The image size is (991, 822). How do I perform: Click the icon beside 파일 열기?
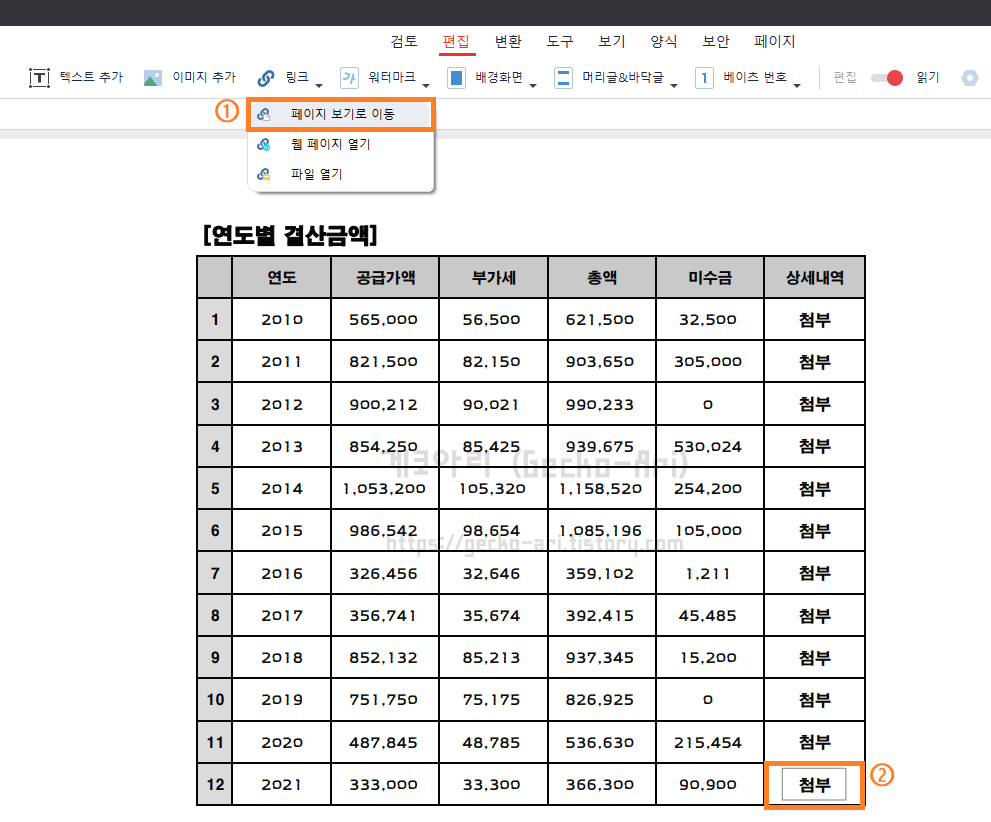(264, 174)
